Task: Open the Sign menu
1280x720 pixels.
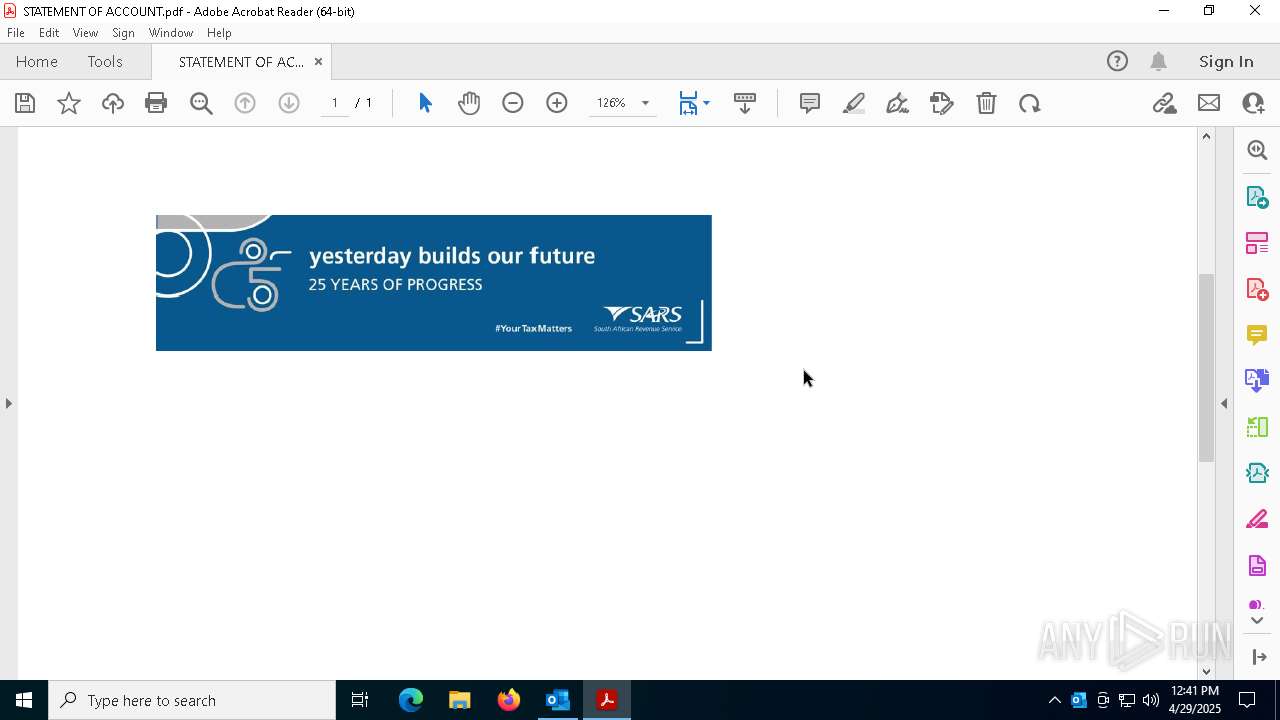Action: [x=123, y=33]
